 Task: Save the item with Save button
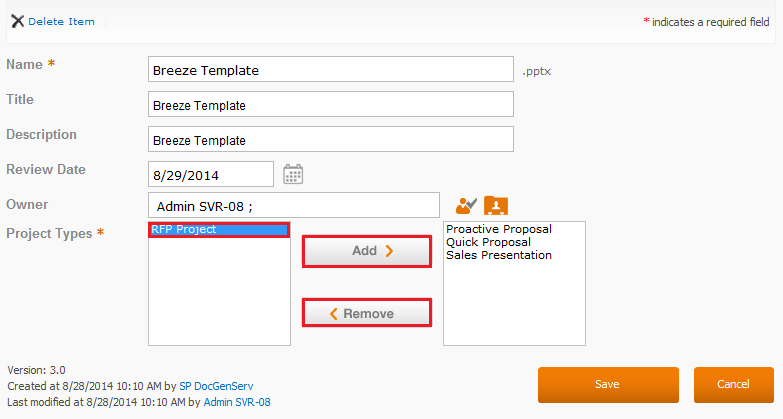(608, 385)
